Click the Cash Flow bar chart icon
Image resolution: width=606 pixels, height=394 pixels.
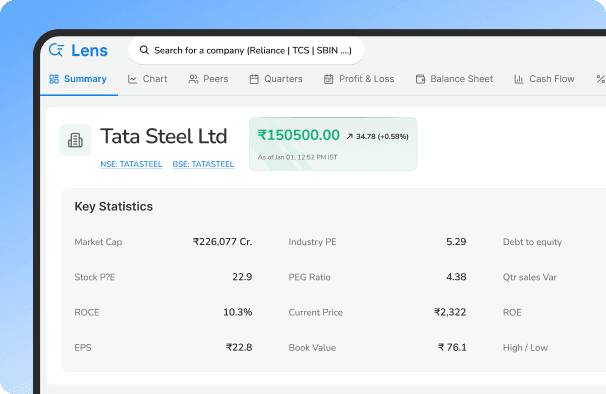click(519, 79)
